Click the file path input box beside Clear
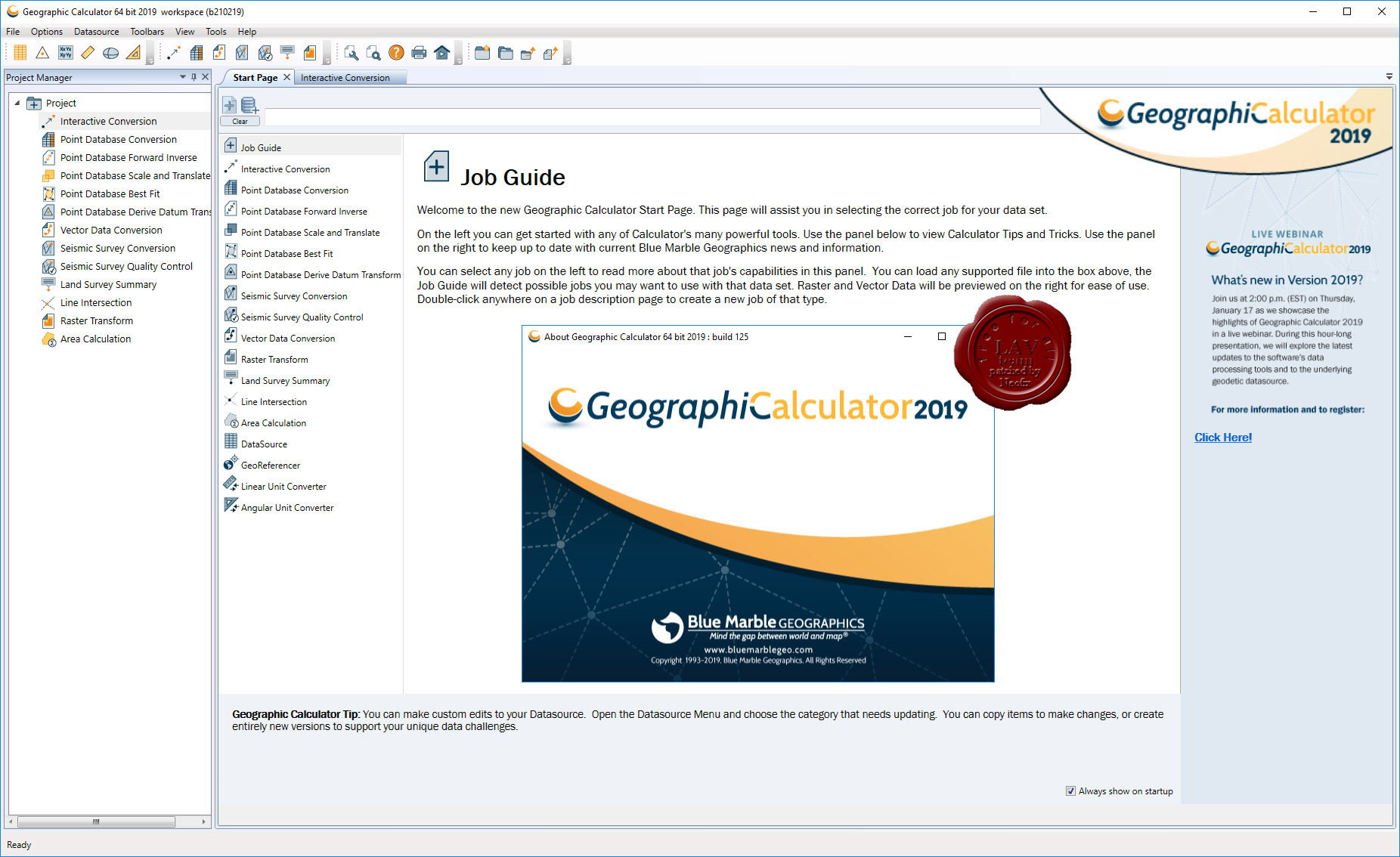Screen dimensions: 1400x857 [x=652, y=117]
